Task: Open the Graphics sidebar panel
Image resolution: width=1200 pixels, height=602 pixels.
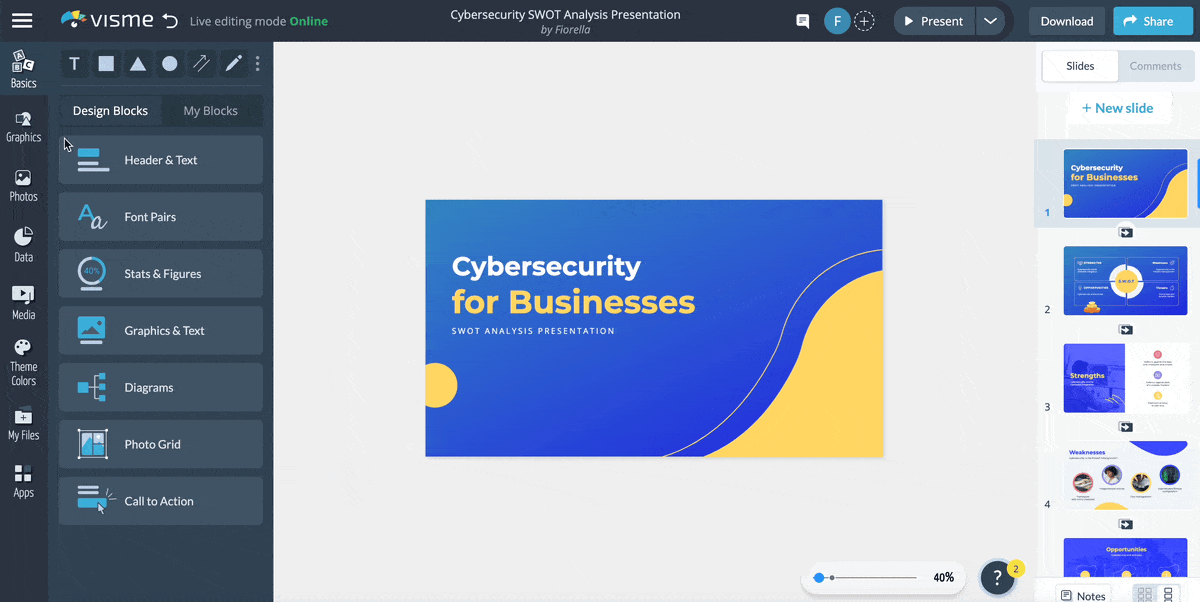Action: tap(23, 124)
